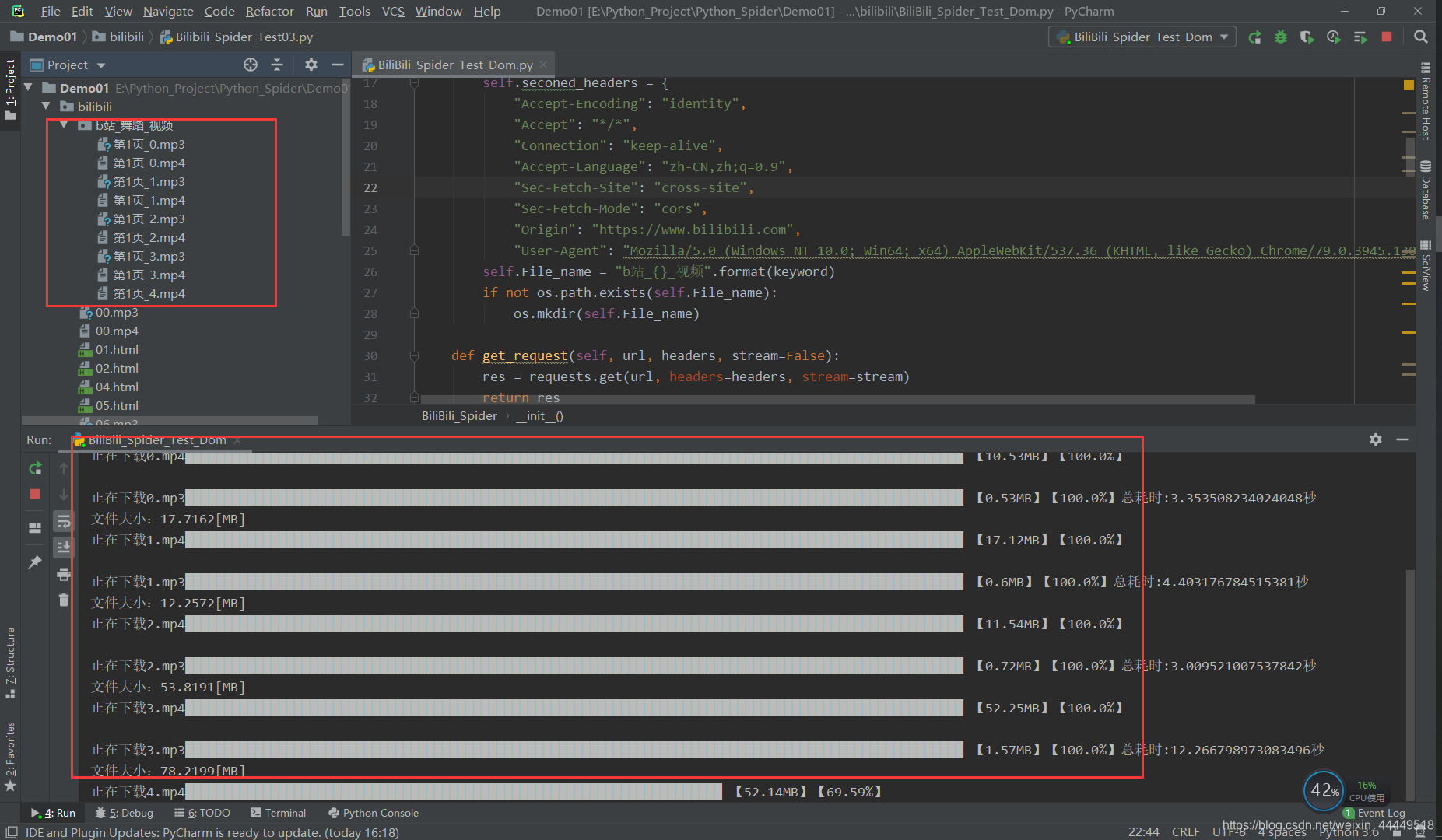Toggle soft-wrap in Run console
Screen dimensions: 1442x840
64,521
